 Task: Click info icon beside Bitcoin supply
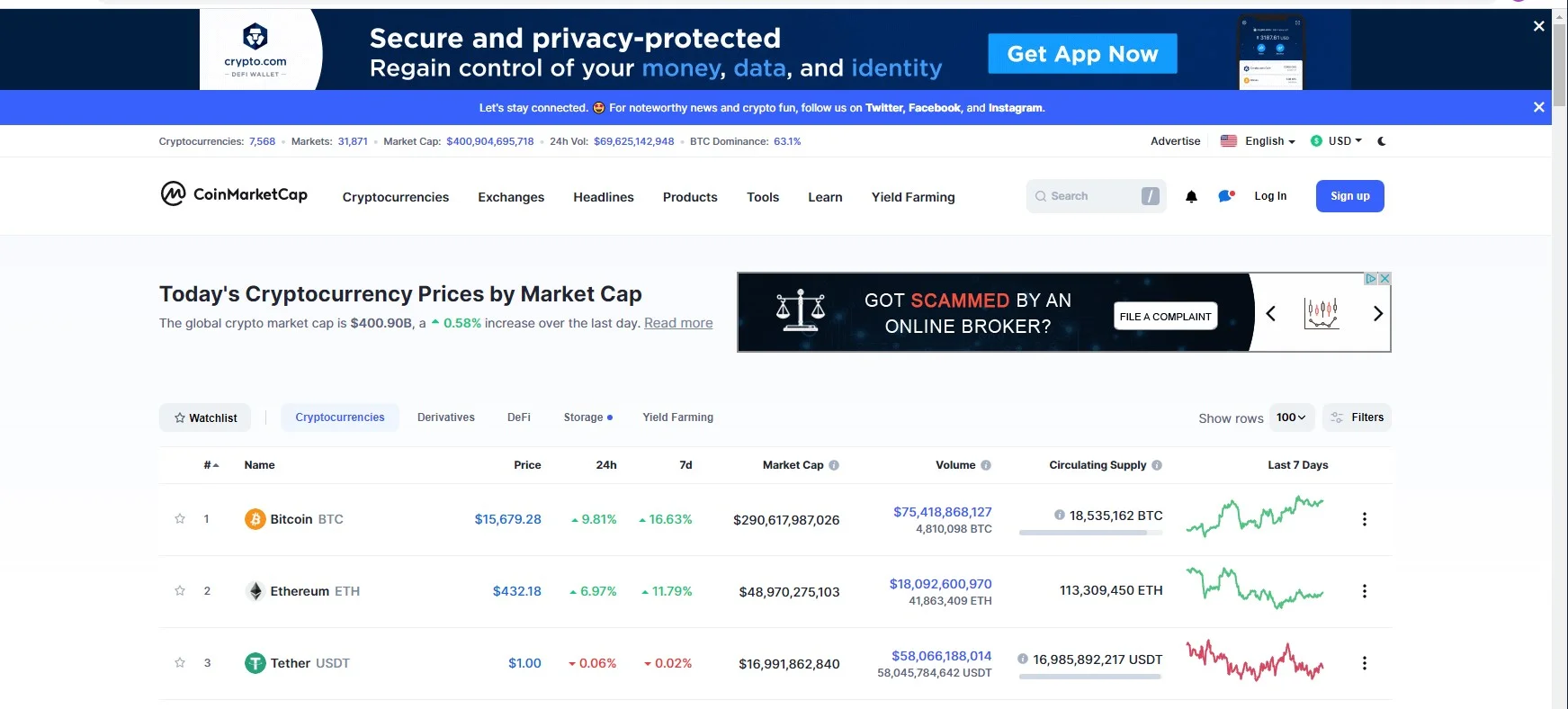click(1060, 516)
